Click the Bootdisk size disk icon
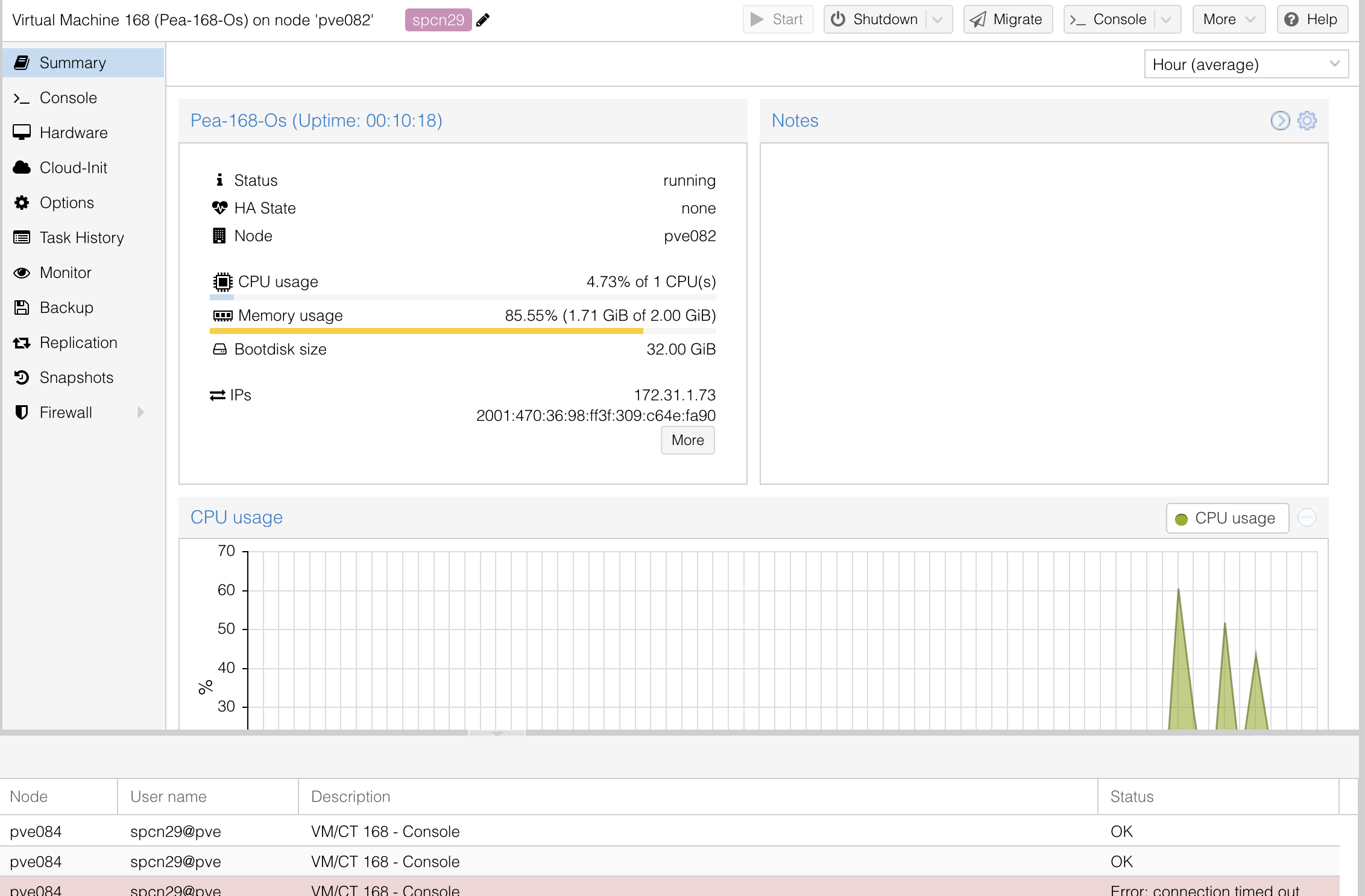 tap(219, 349)
